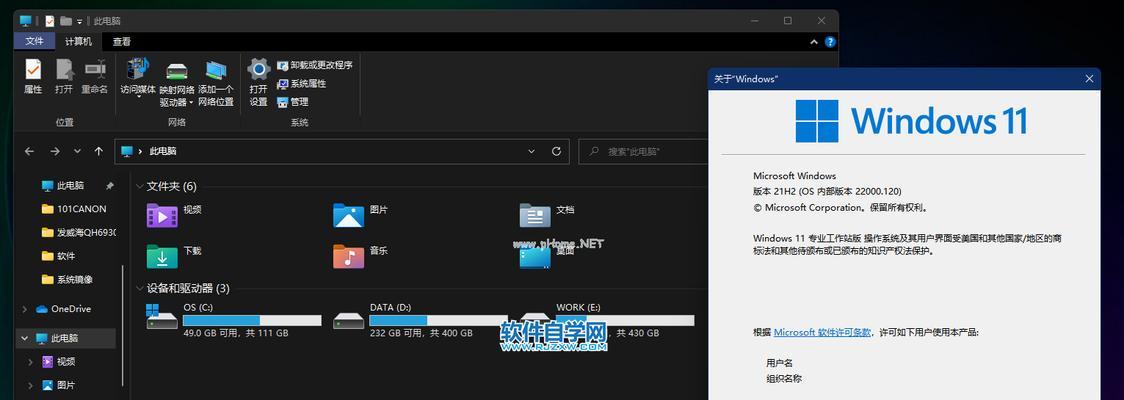Open the Pictures (图片) folder icon

pos(348,215)
